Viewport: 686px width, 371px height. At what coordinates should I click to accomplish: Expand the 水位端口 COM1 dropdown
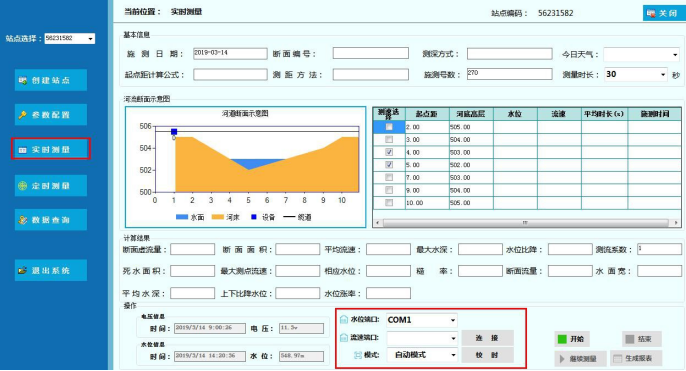click(453, 320)
